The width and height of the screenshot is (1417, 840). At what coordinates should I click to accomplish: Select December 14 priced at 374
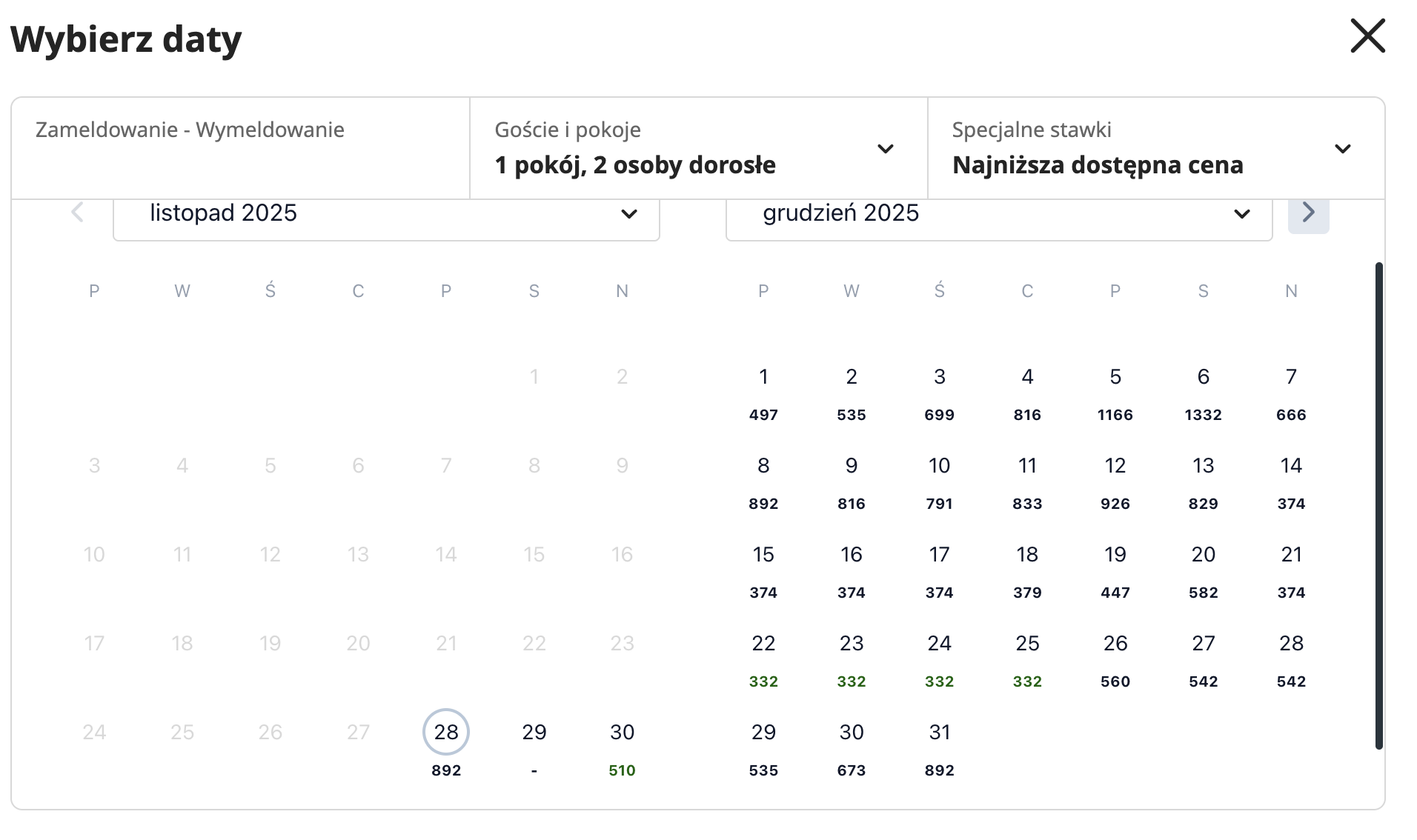click(x=1291, y=478)
